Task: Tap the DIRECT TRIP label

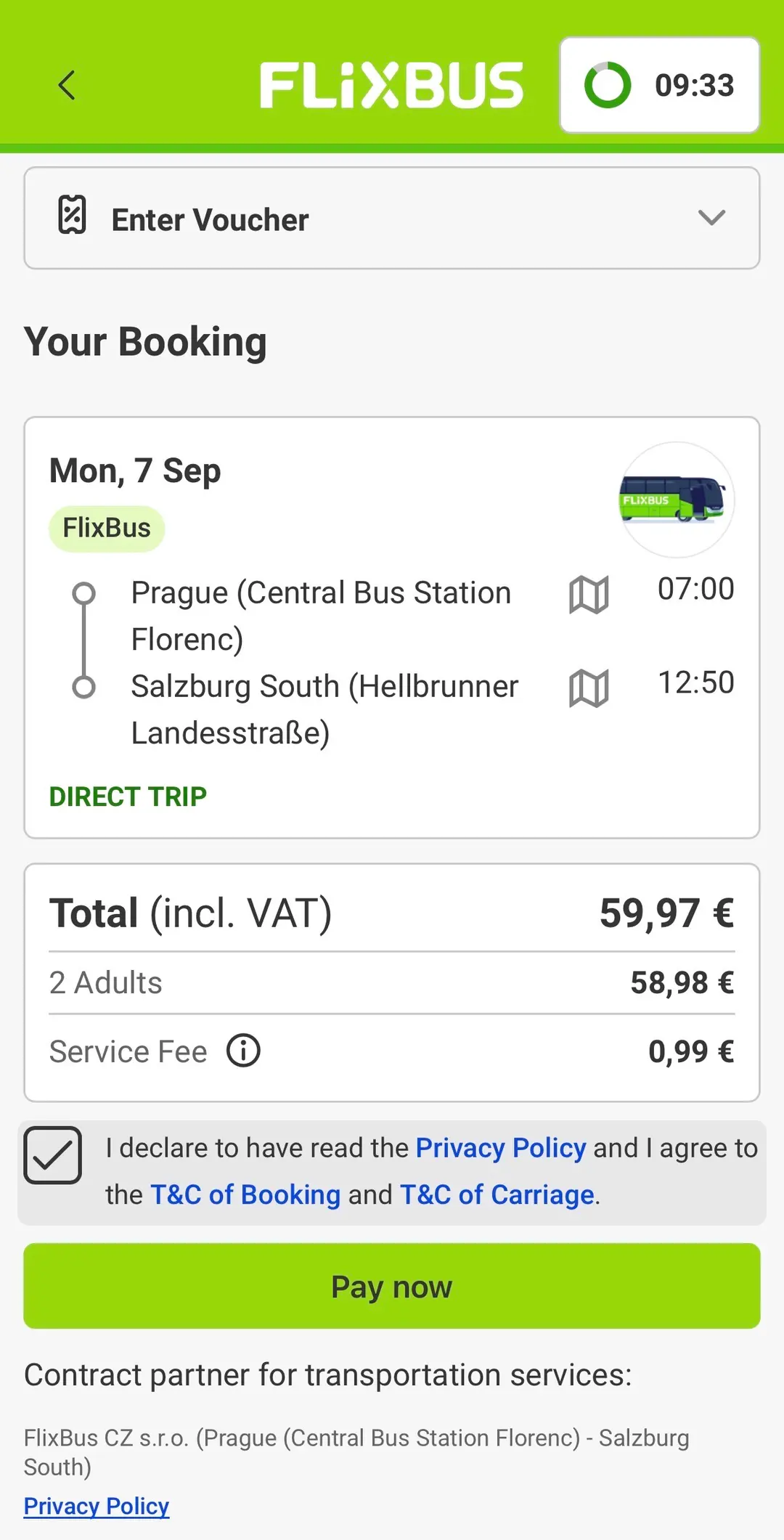Action: pos(128,797)
